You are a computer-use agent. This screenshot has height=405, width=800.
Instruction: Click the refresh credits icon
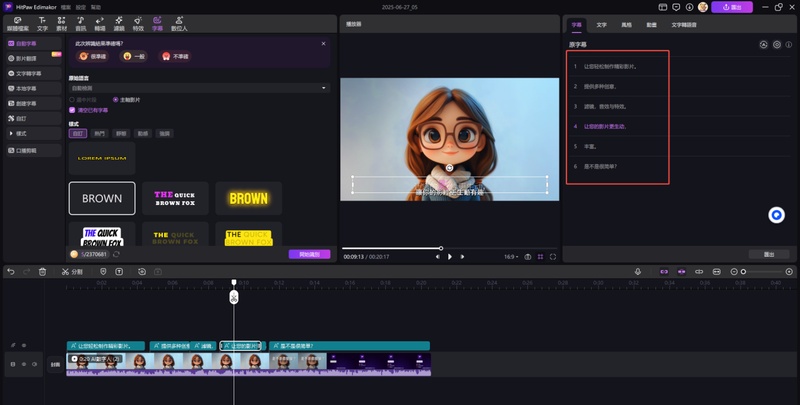click(x=116, y=254)
